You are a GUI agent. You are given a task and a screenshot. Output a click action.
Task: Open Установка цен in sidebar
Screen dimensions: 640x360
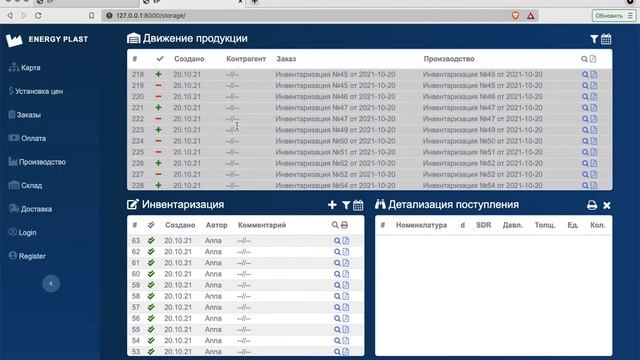click(36, 91)
